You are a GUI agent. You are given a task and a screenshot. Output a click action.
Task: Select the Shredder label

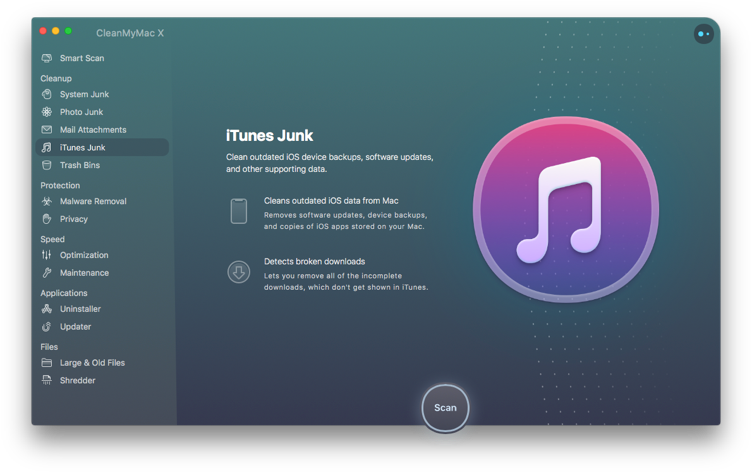(x=78, y=380)
